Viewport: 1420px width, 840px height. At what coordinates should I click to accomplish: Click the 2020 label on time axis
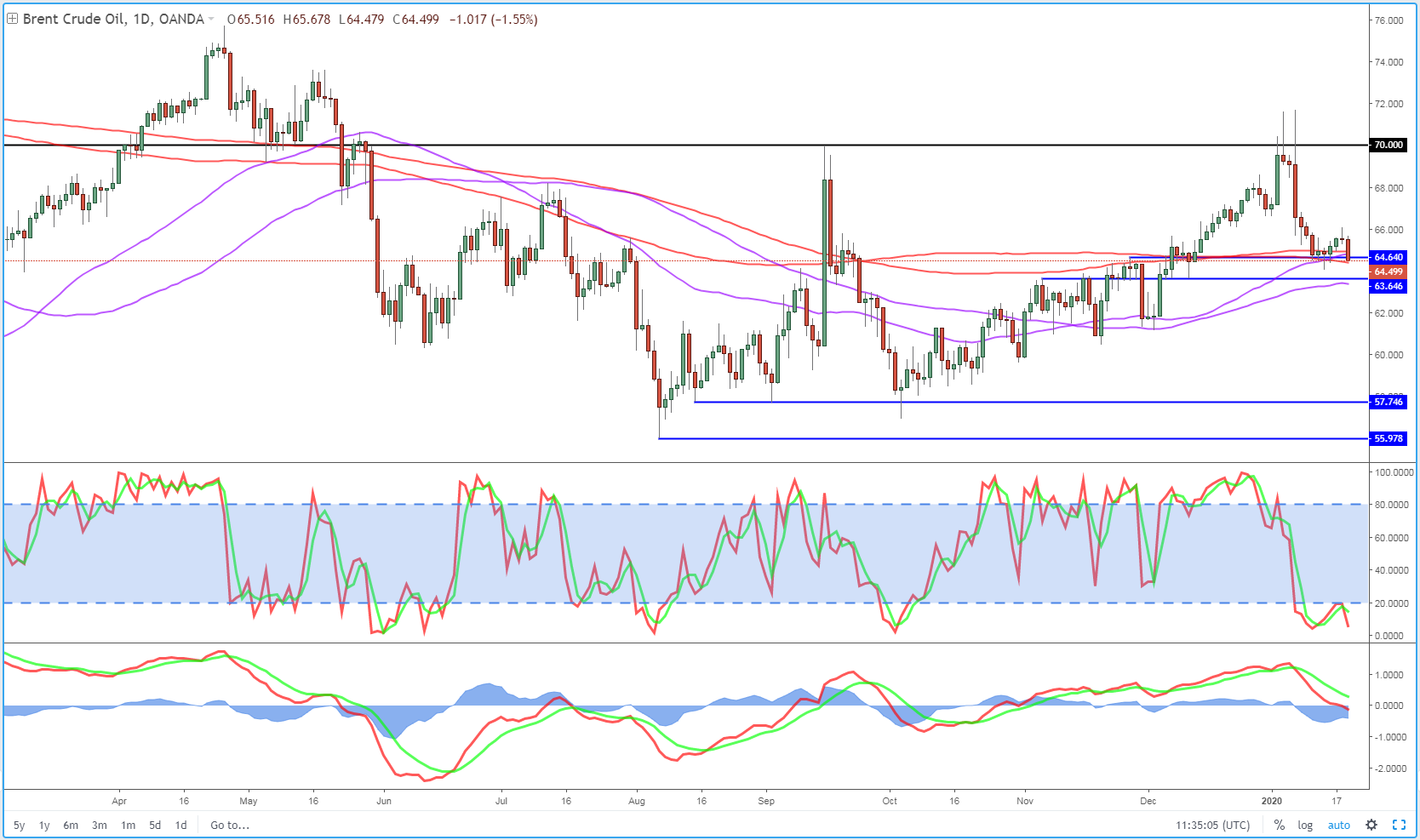(1271, 801)
